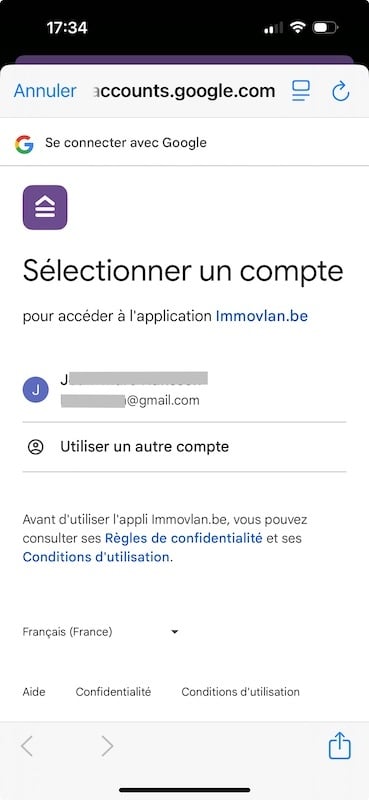Tap the reader view icon in address bar
This screenshot has height=800, width=369.
coord(301,91)
